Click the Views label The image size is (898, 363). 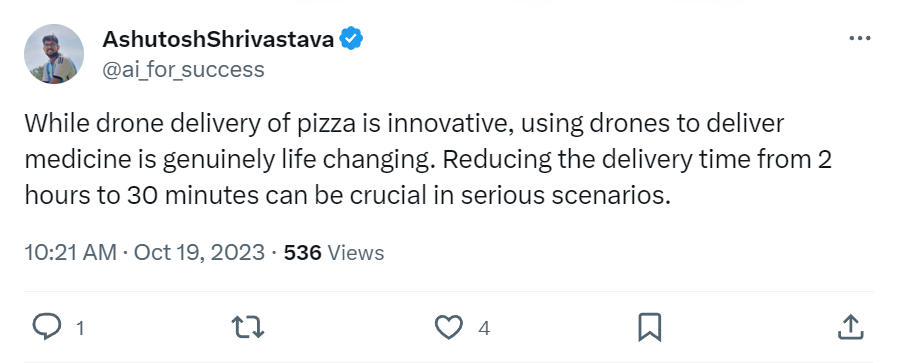[x=356, y=252]
